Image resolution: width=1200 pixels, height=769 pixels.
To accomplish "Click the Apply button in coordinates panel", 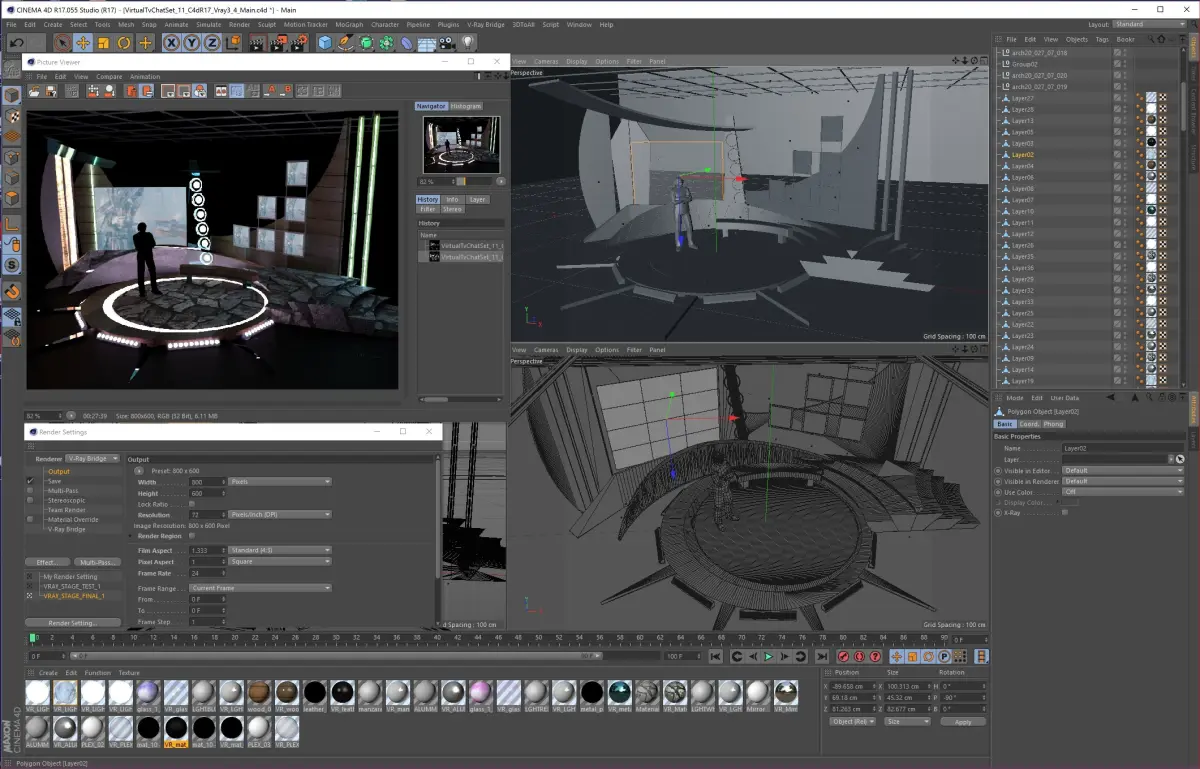I will point(963,721).
